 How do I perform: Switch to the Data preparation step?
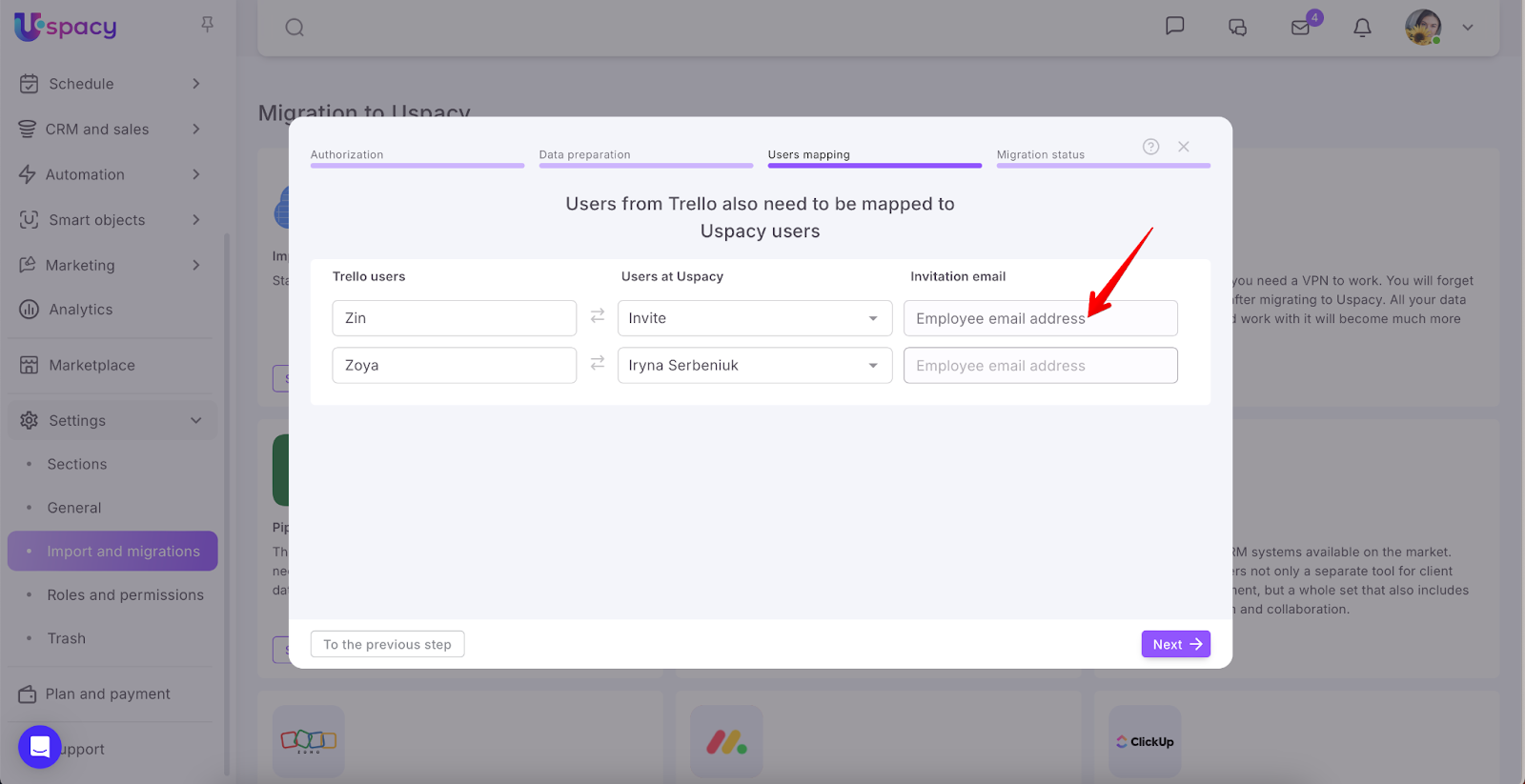tap(584, 155)
